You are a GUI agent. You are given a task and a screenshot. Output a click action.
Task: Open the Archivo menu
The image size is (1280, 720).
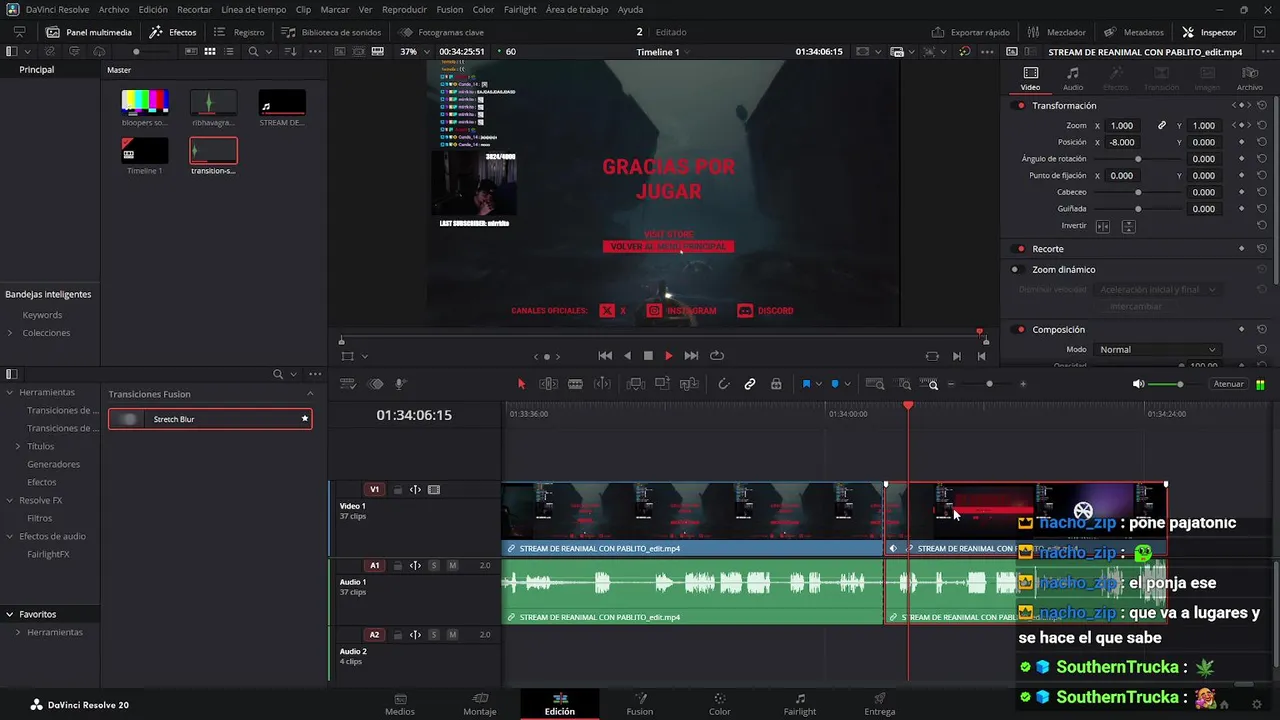(x=114, y=9)
